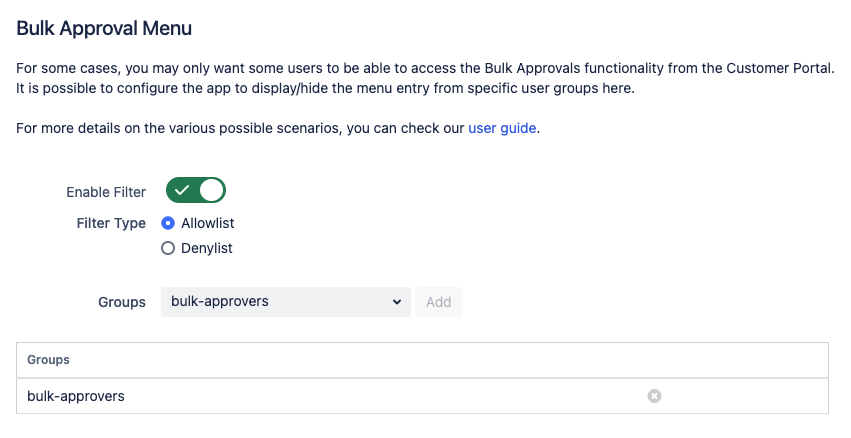The width and height of the screenshot is (851, 438).
Task: Click the 'For more details' sentence text
Action: tap(240, 128)
